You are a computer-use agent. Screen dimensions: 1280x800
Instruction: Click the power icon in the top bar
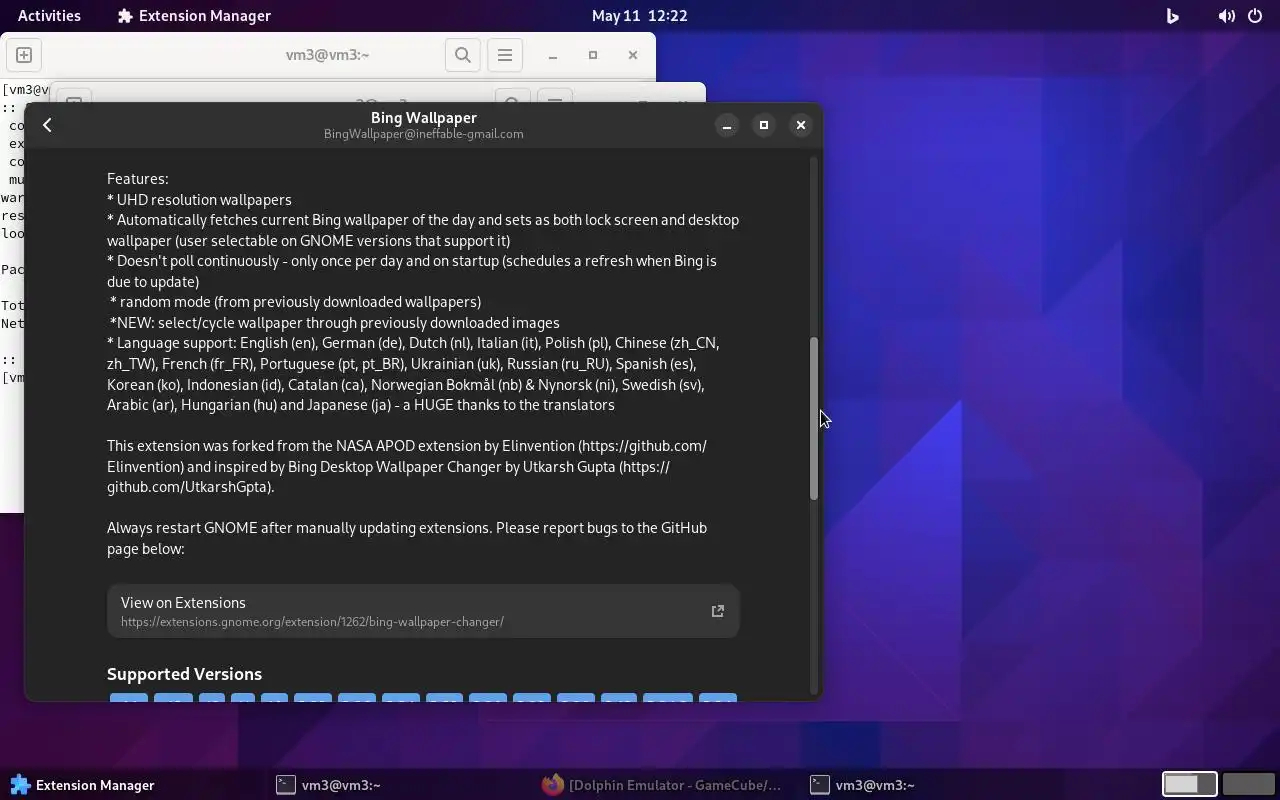click(x=1255, y=16)
